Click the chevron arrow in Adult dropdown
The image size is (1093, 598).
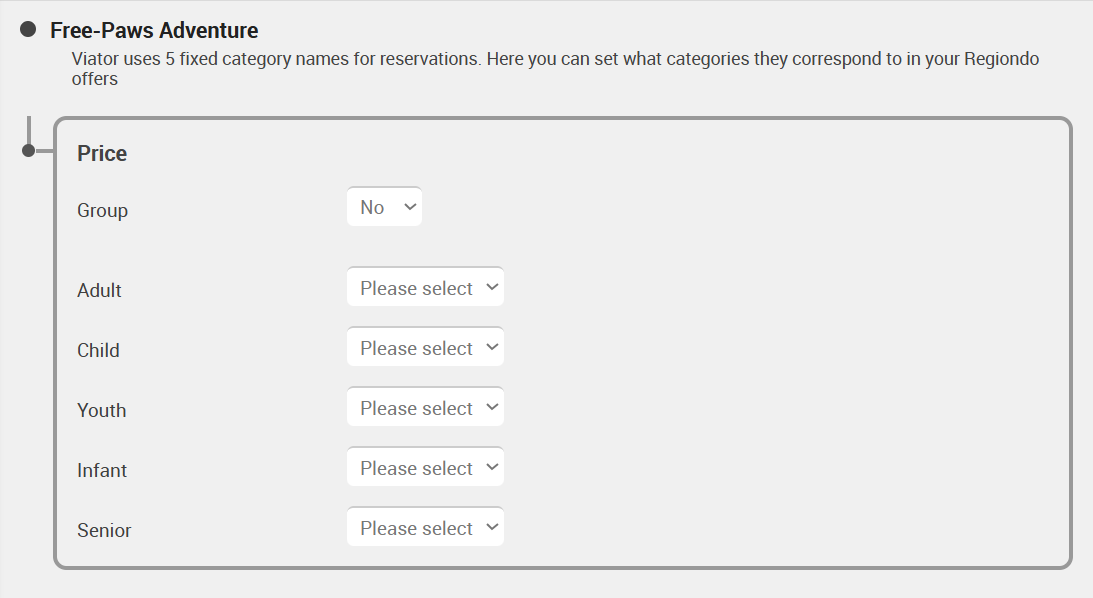492,287
